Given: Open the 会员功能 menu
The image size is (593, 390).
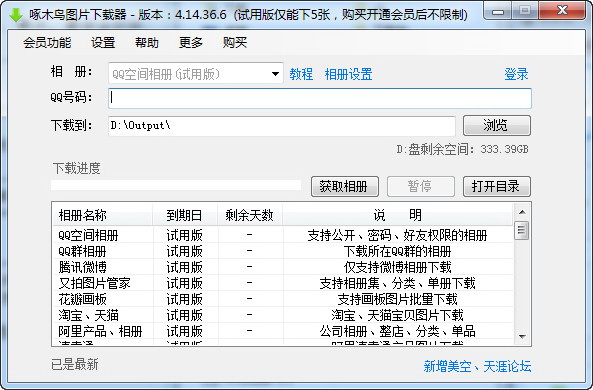Looking at the screenshot, I should (47, 42).
